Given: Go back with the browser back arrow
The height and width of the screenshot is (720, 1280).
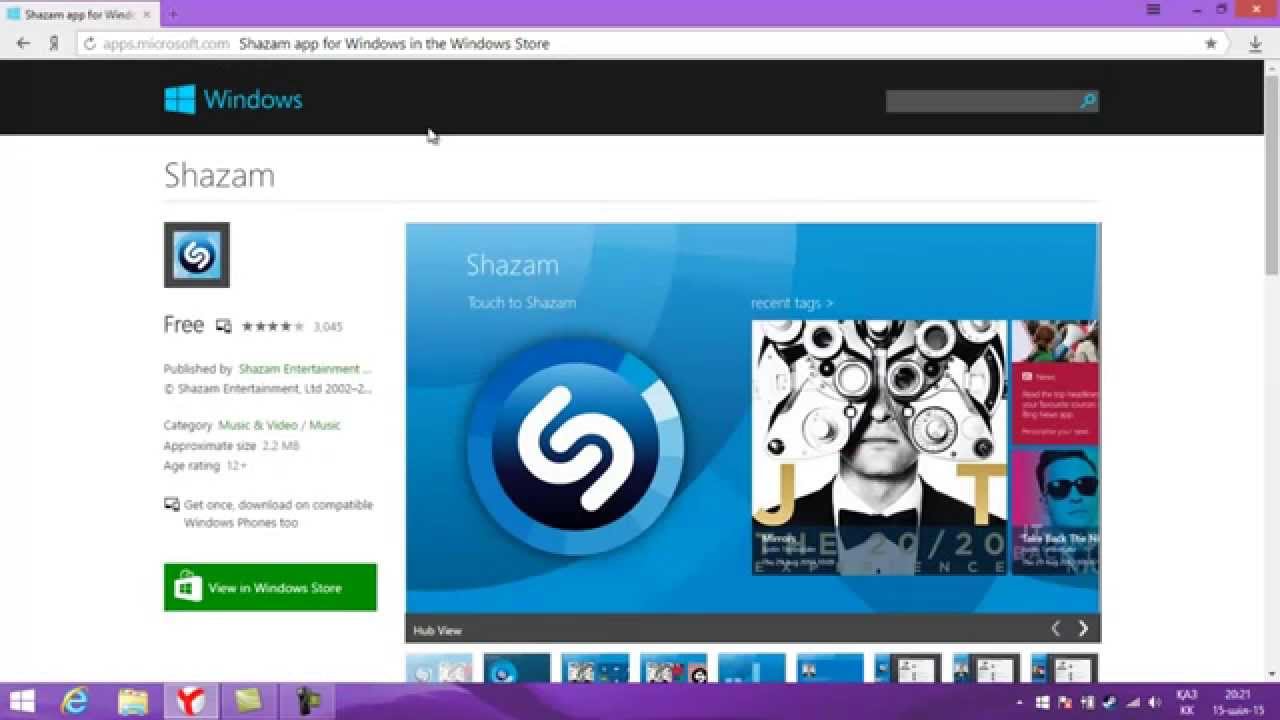Looking at the screenshot, I should 24,44.
